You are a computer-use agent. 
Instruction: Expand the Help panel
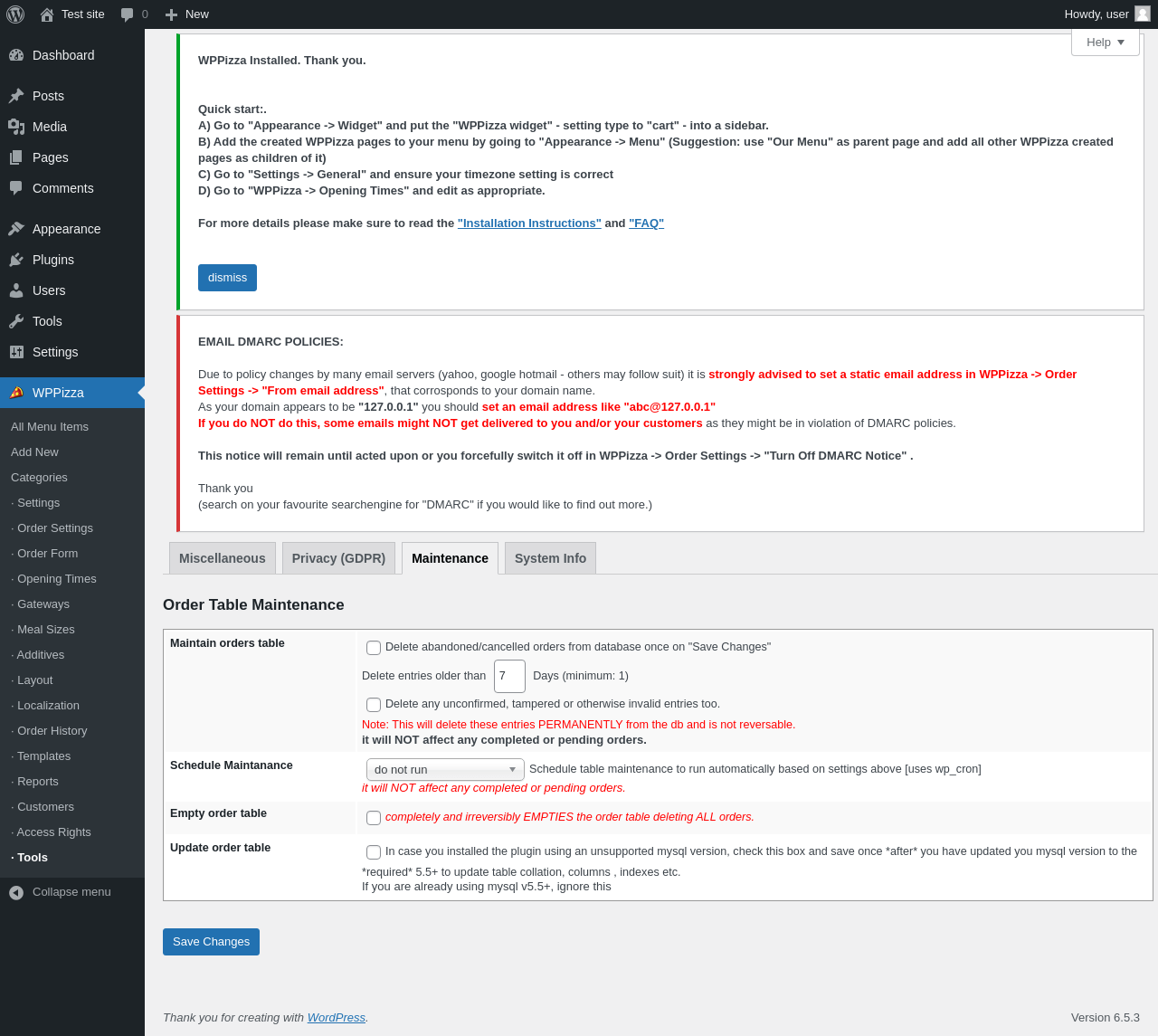pyautogui.click(x=1106, y=43)
